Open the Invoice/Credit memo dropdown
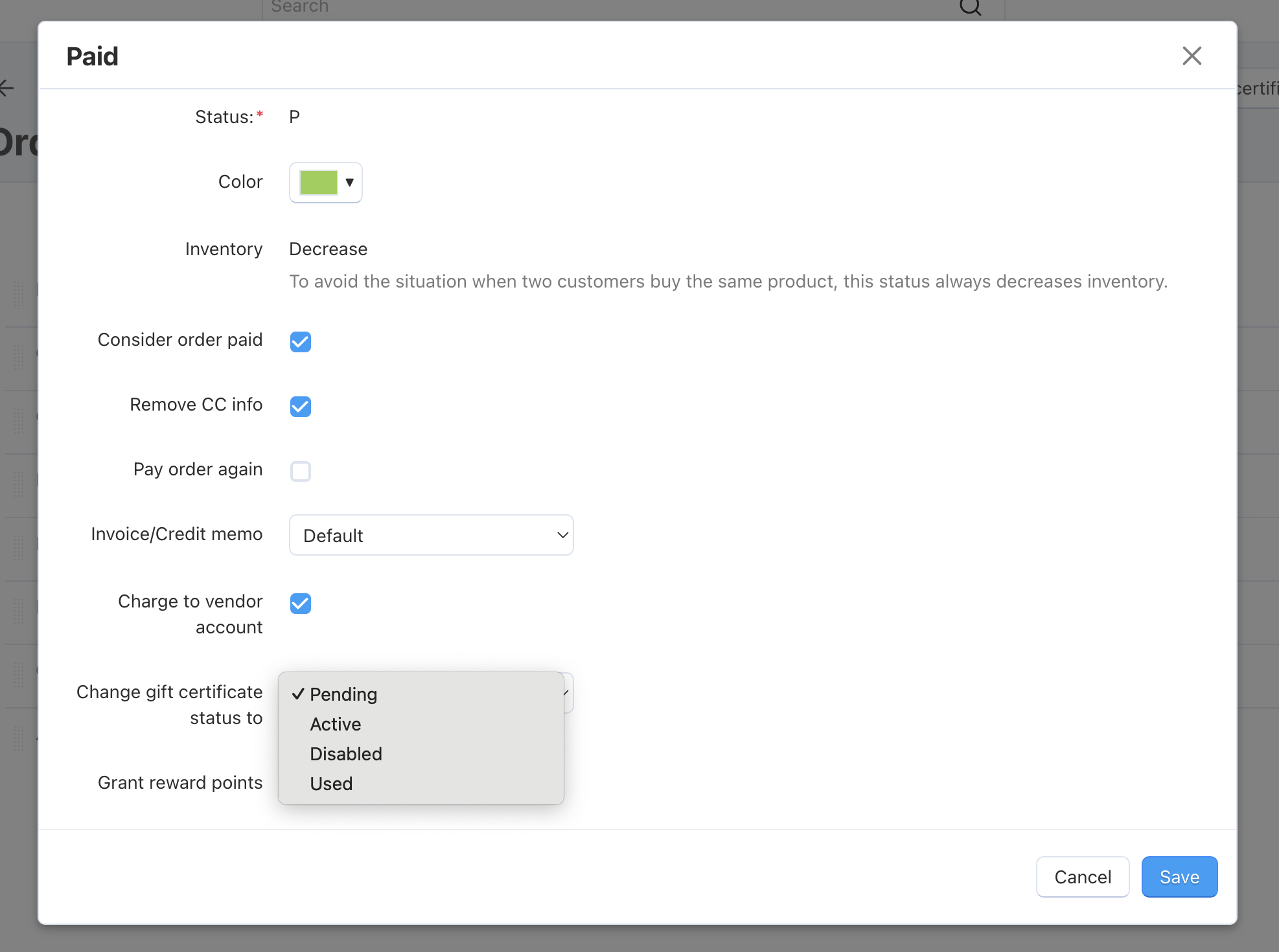This screenshot has height=952, width=1279. [431, 535]
